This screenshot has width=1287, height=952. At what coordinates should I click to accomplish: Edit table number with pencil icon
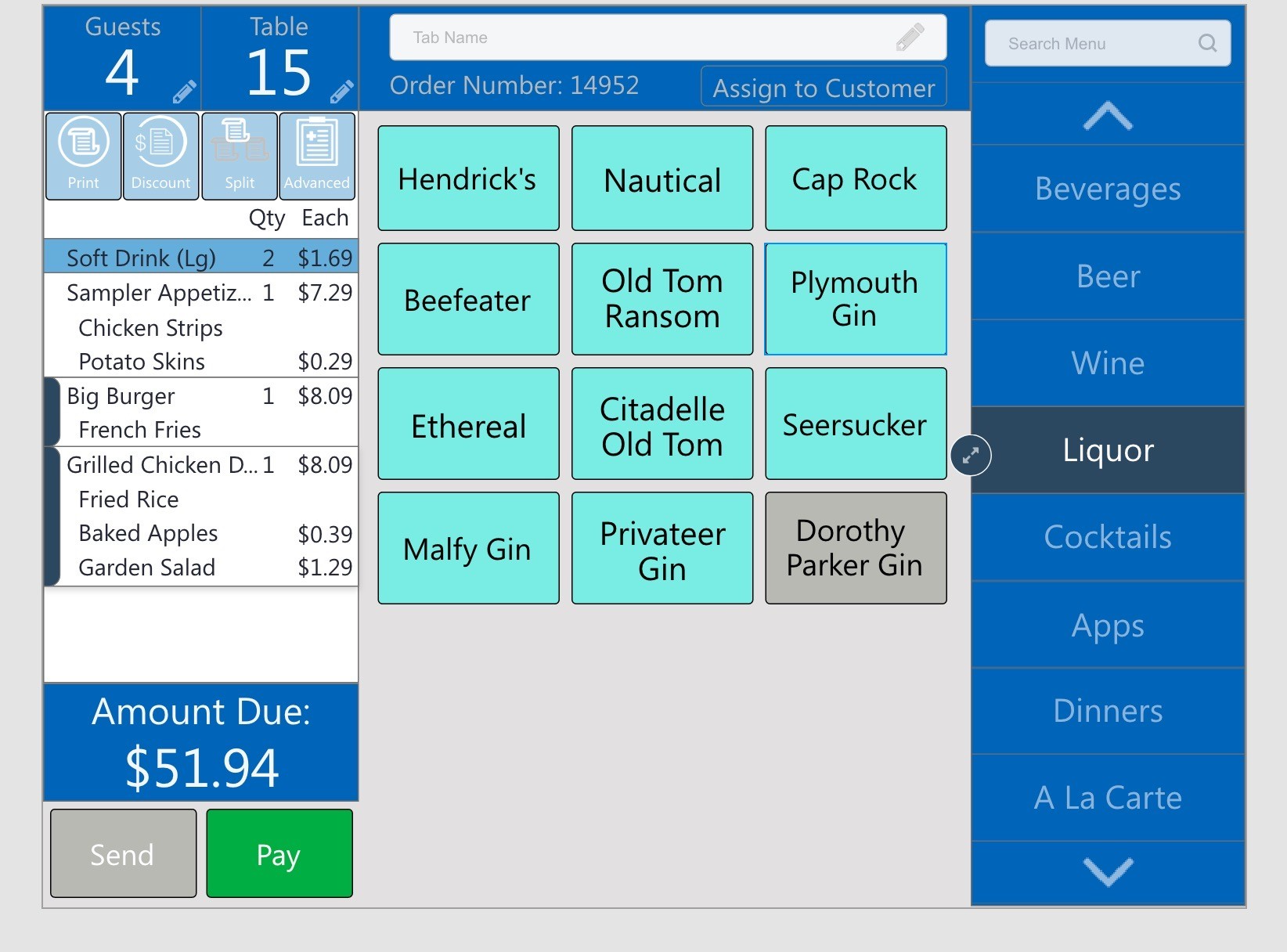(341, 92)
